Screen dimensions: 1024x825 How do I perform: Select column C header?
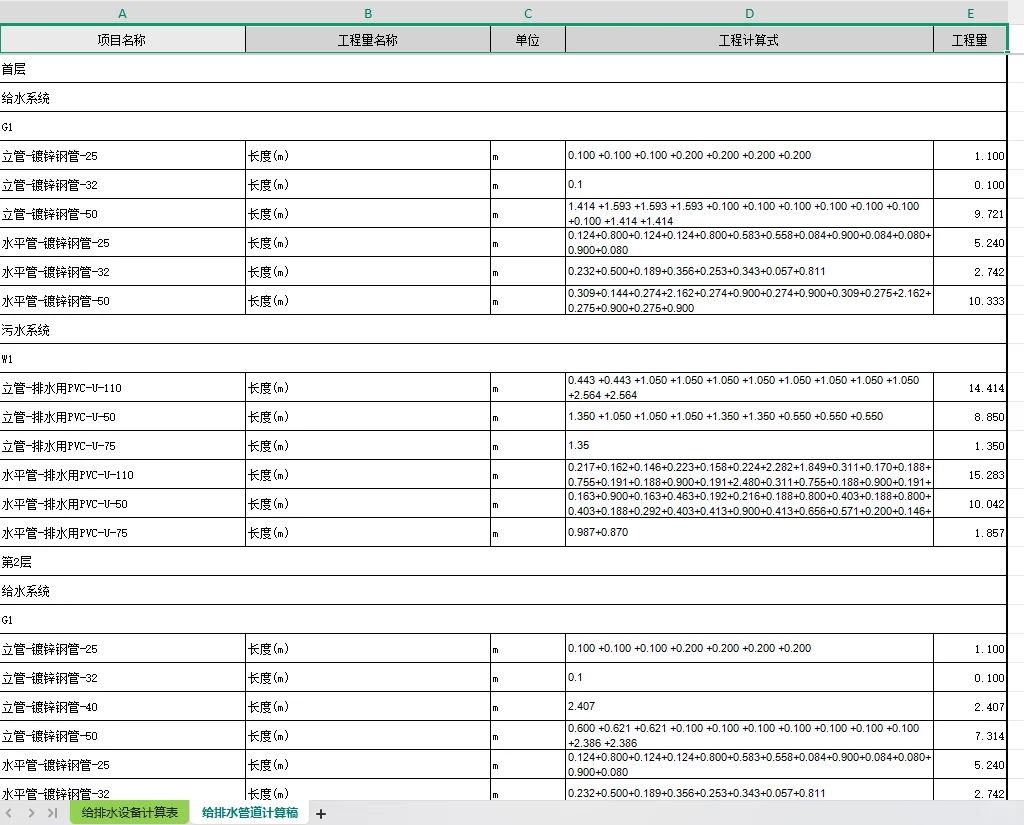pyautogui.click(x=528, y=13)
